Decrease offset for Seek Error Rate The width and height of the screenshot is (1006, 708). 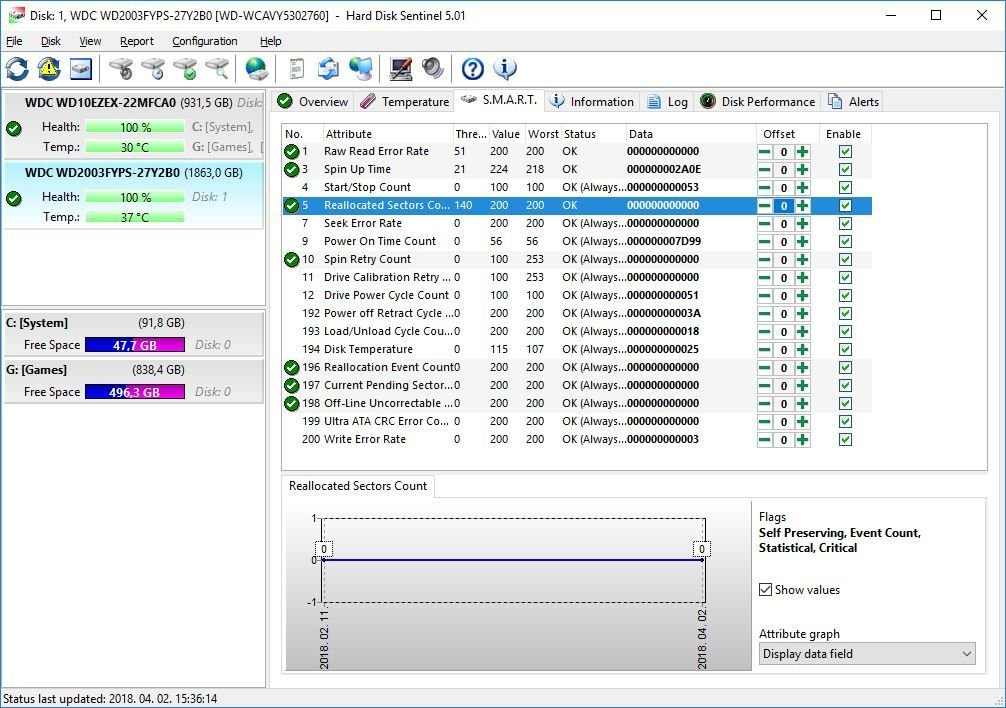tap(765, 224)
